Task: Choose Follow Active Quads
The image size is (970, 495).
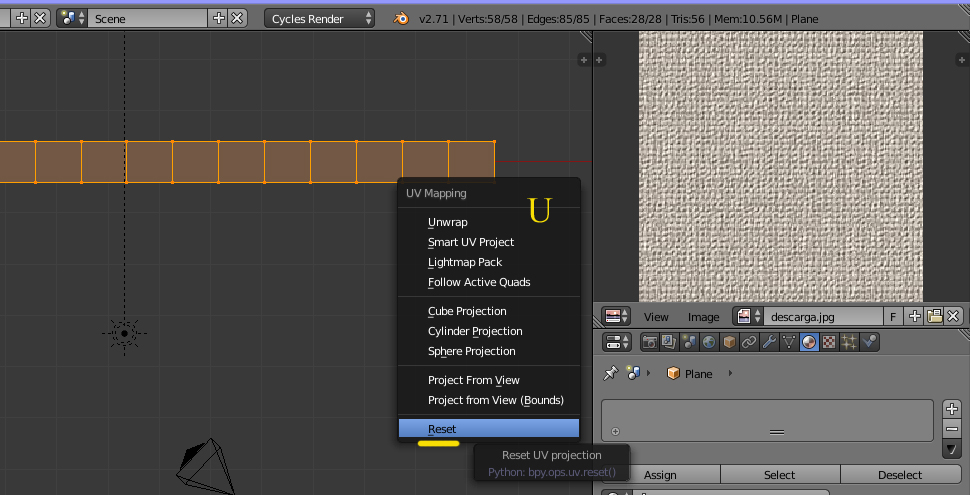Action: [489, 282]
